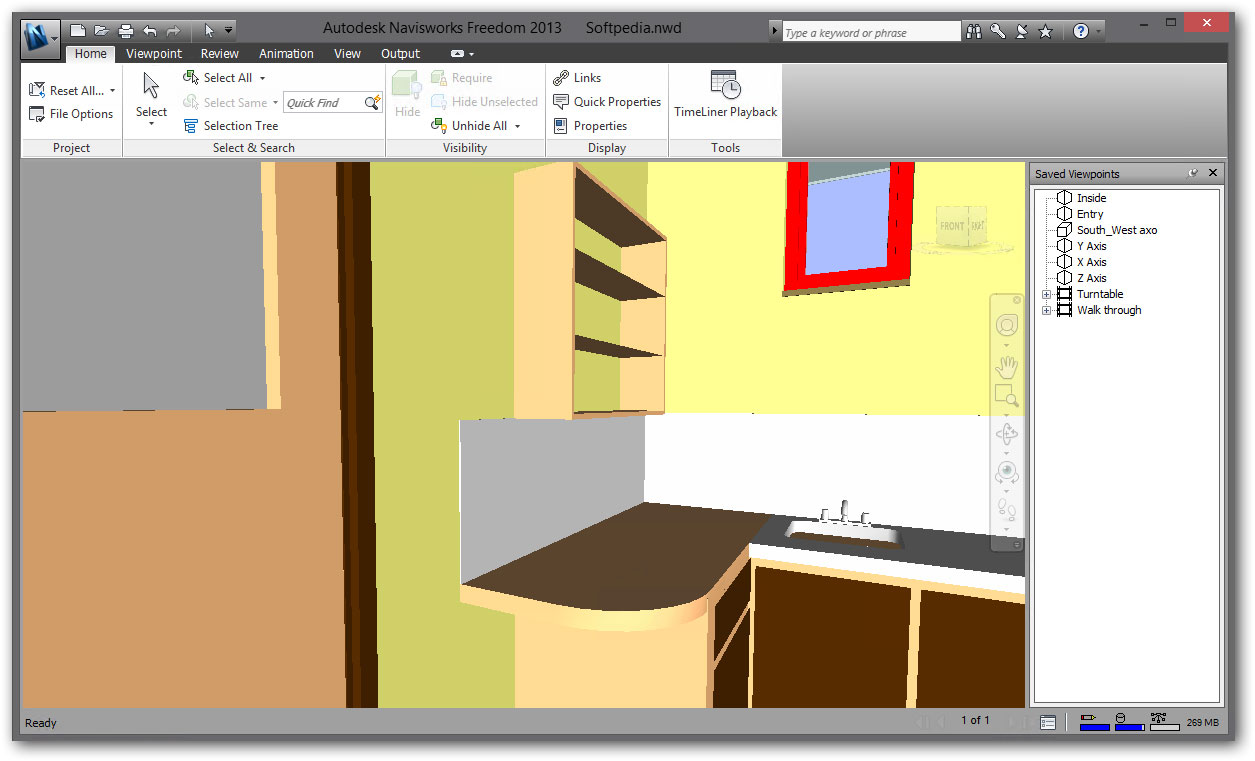This screenshot has height=761, width=1255.
Task: Select the Pan hand tool in navigation bar
Action: pyautogui.click(x=1006, y=366)
